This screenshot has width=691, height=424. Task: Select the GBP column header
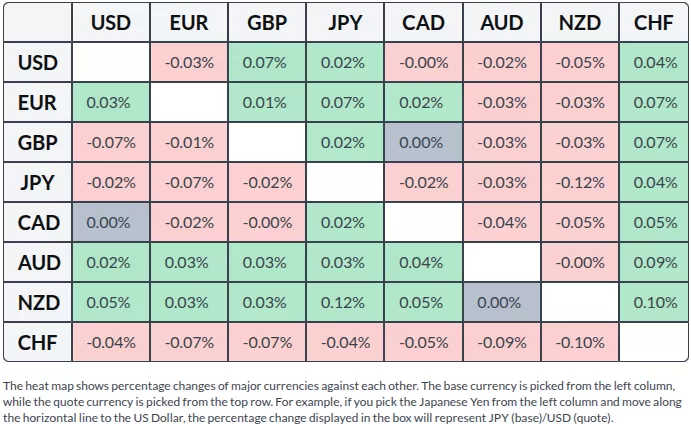pos(267,22)
